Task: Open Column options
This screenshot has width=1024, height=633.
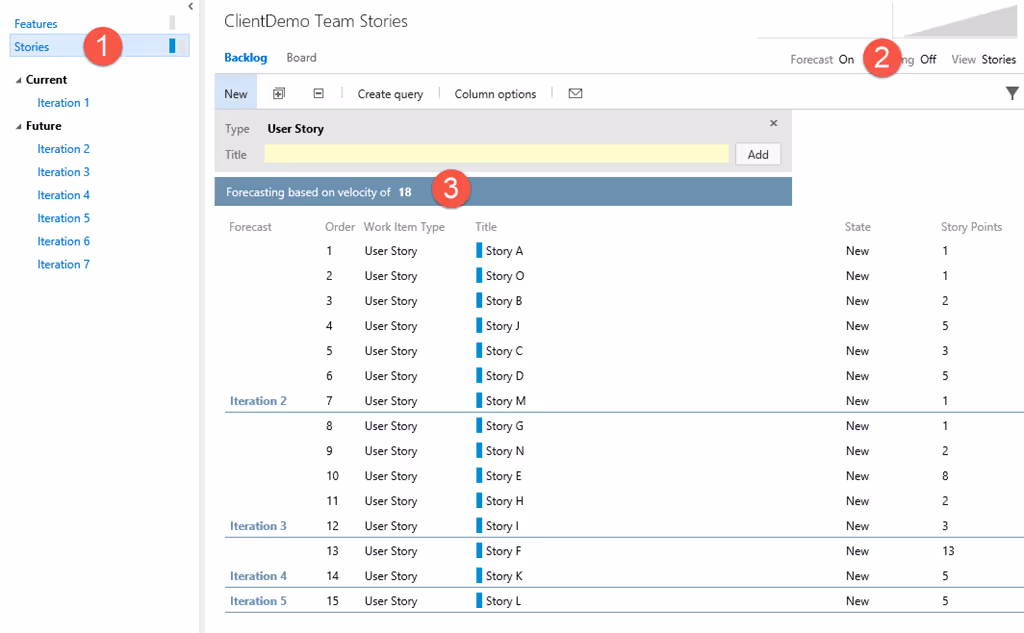Action: click(495, 93)
